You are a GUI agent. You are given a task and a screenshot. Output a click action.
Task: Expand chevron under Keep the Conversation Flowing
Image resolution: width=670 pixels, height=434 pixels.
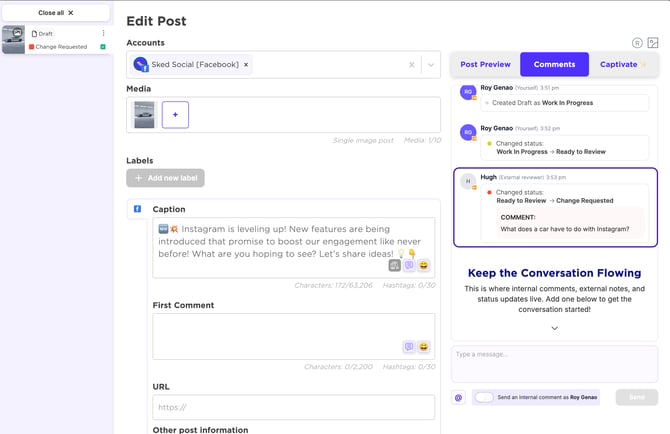click(x=554, y=328)
